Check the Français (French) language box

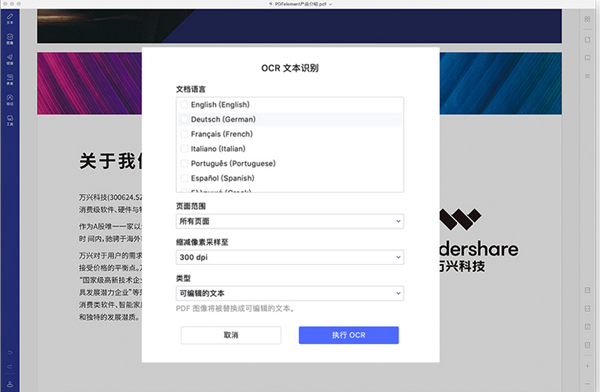[x=184, y=134]
